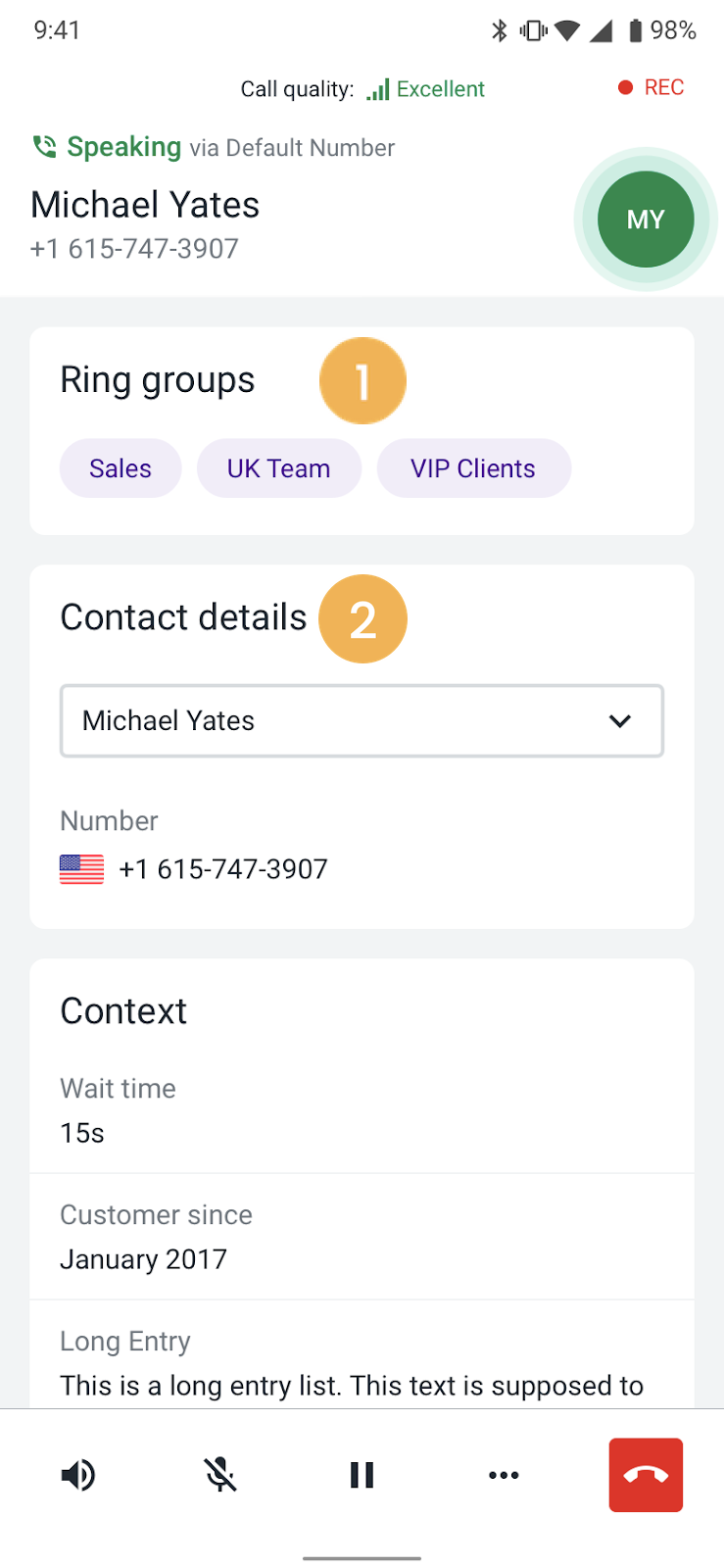Select the Sales ring group chip
Viewport: 724px width, 1568px height.
click(x=121, y=468)
